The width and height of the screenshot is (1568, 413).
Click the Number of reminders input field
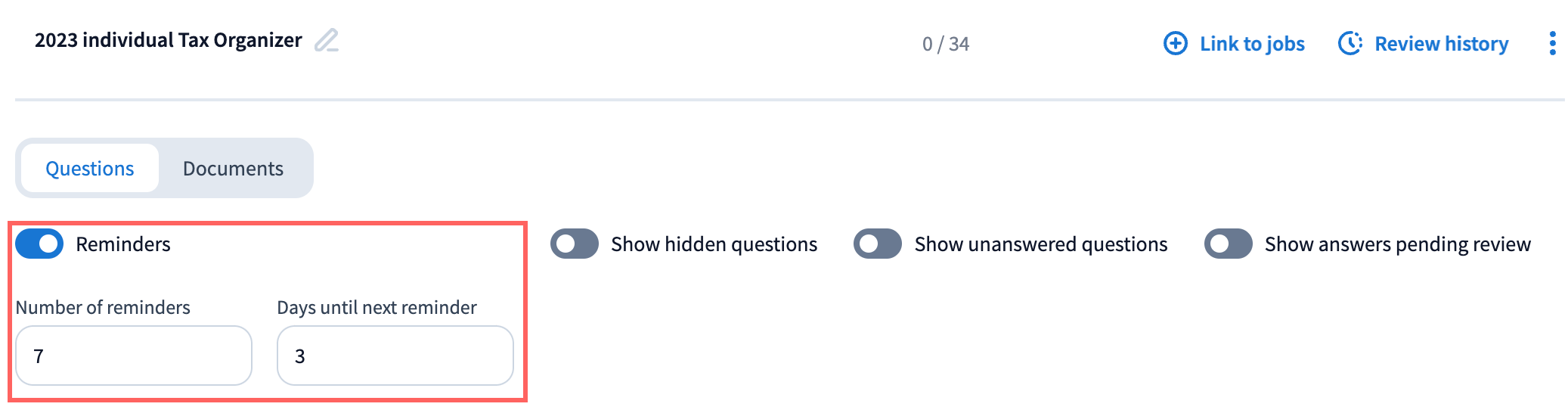[134, 356]
